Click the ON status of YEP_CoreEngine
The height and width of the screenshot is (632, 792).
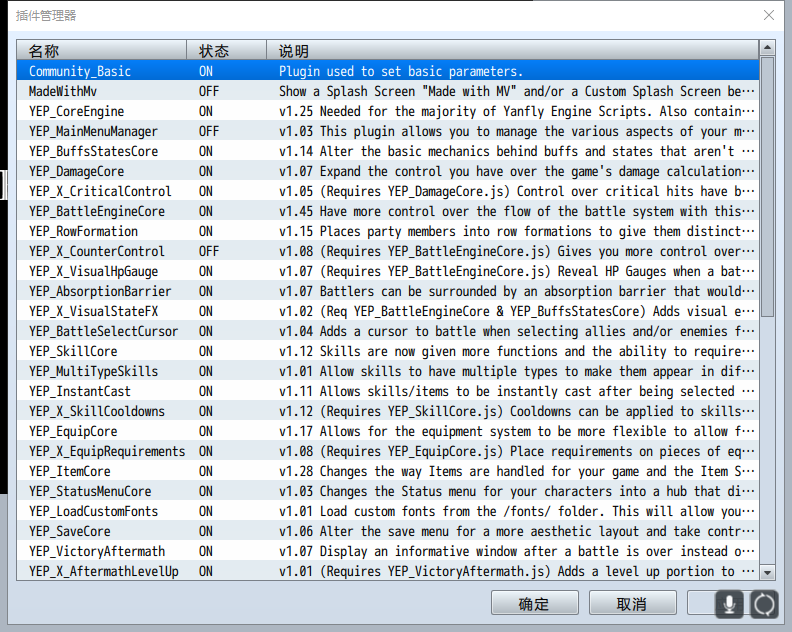tap(206, 111)
